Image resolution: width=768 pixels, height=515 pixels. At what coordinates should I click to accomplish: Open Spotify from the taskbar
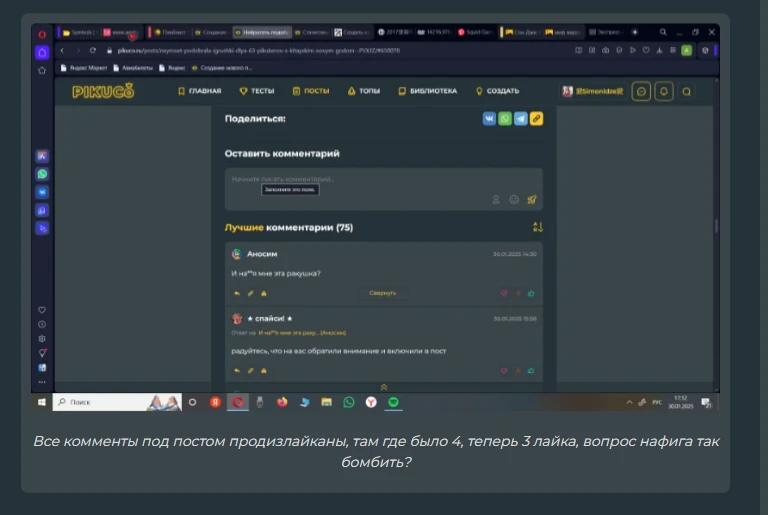393,402
